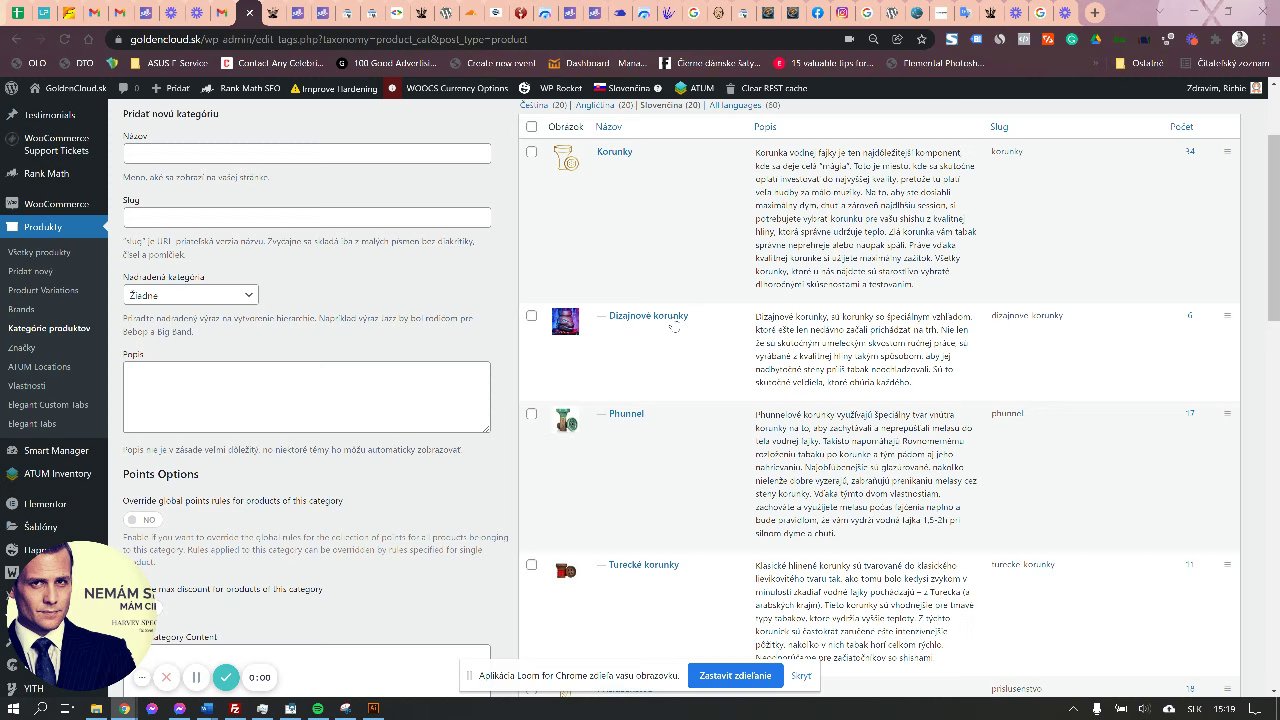Finish the Loom recording with the check button
This screenshot has height=720, width=1280.
tap(226, 677)
